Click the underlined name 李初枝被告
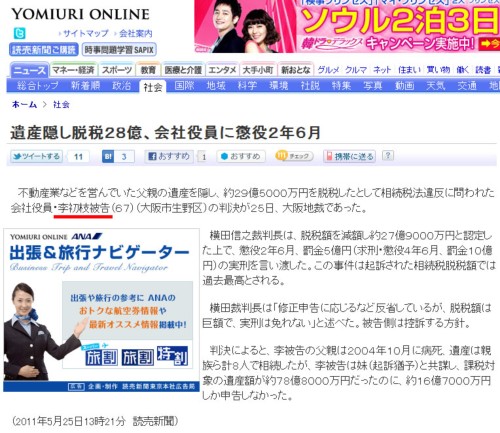The height and width of the screenshot is (433, 500). tap(83, 208)
